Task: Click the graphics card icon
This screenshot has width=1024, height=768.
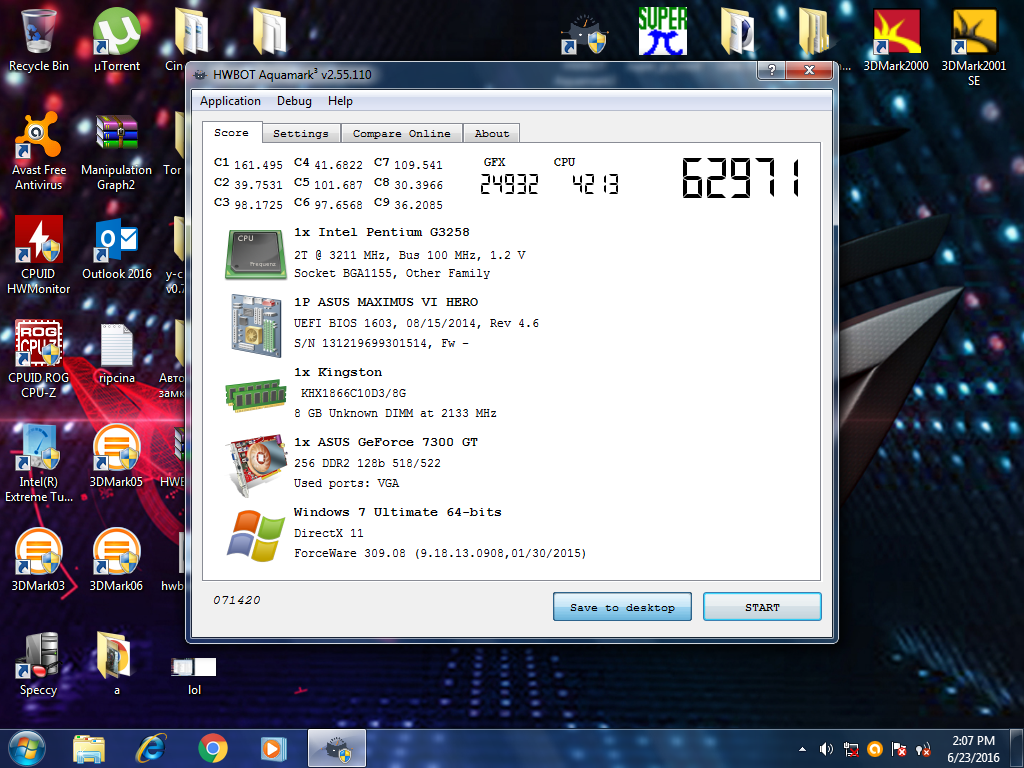Action: point(255,464)
